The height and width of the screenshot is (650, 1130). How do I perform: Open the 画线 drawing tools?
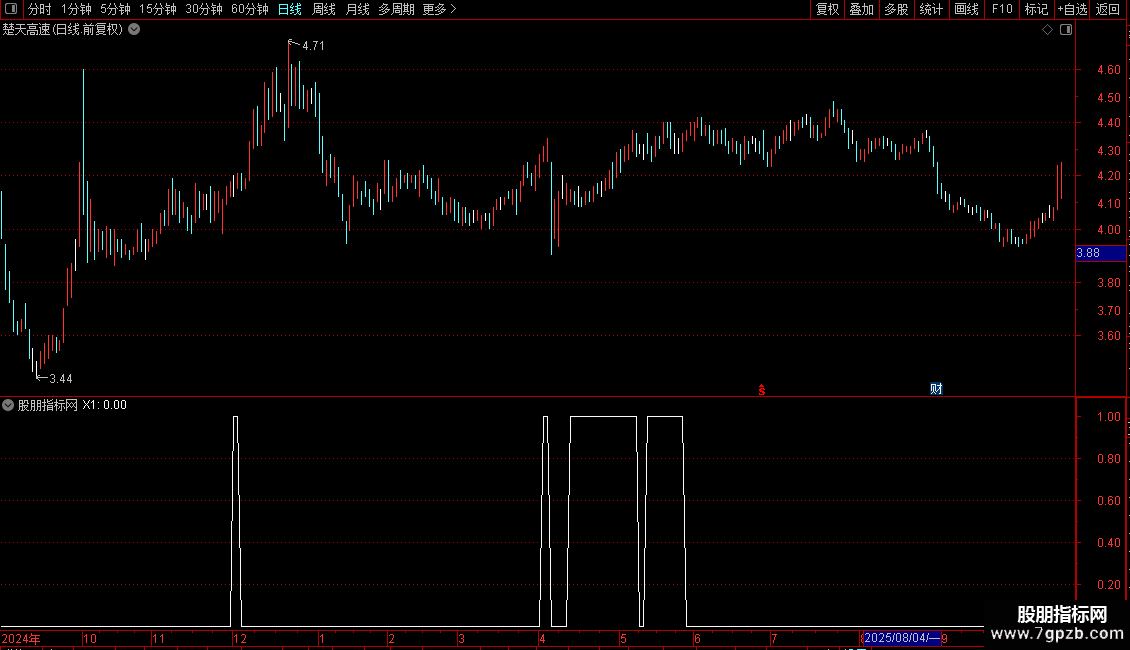click(x=966, y=9)
